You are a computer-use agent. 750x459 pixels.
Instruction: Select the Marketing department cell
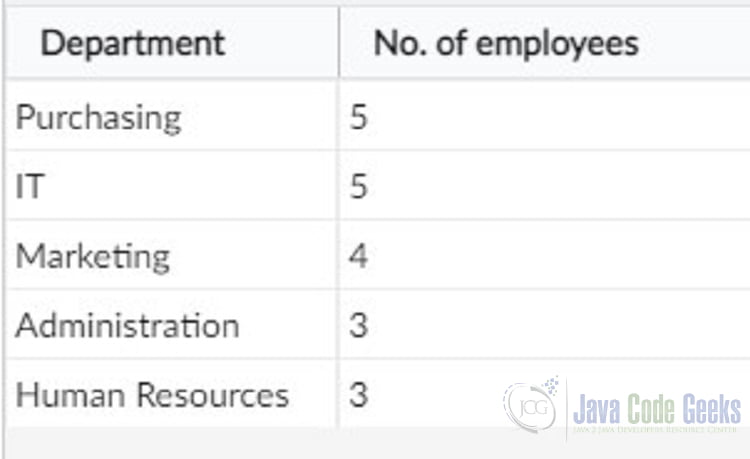pyautogui.click(x=172, y=254)
